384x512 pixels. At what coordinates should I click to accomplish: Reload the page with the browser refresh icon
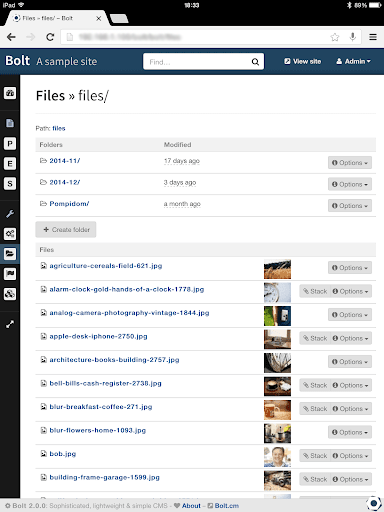(50, 37)
